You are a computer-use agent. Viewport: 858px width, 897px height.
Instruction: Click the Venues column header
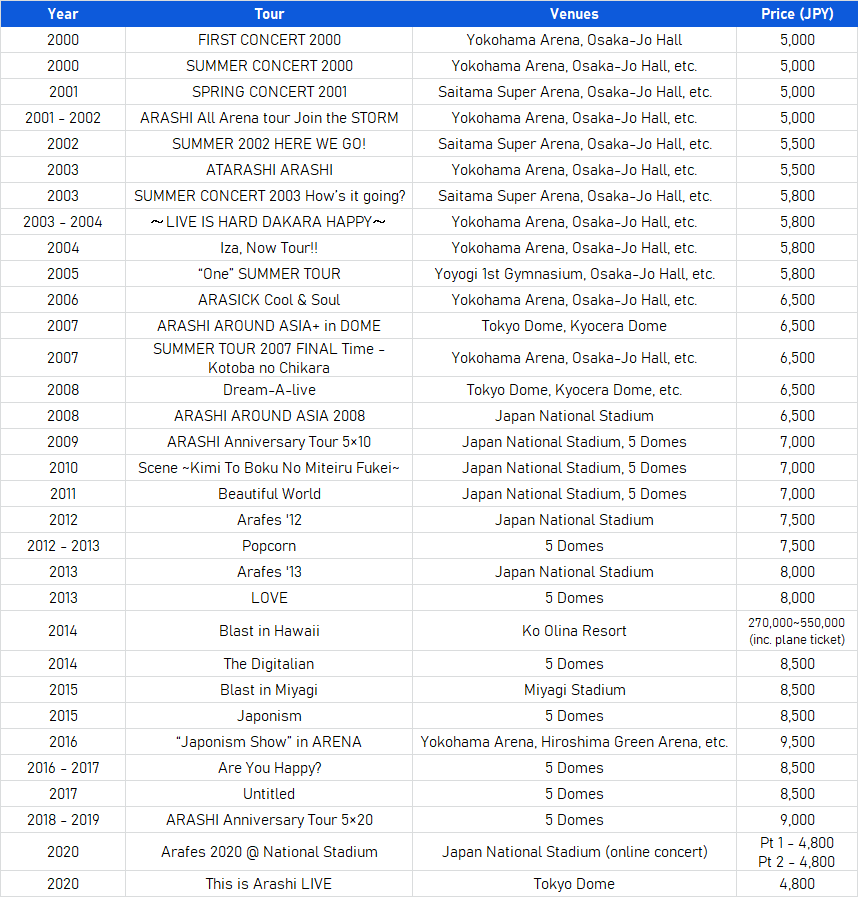pyautogui.click(x=574, y=14)
